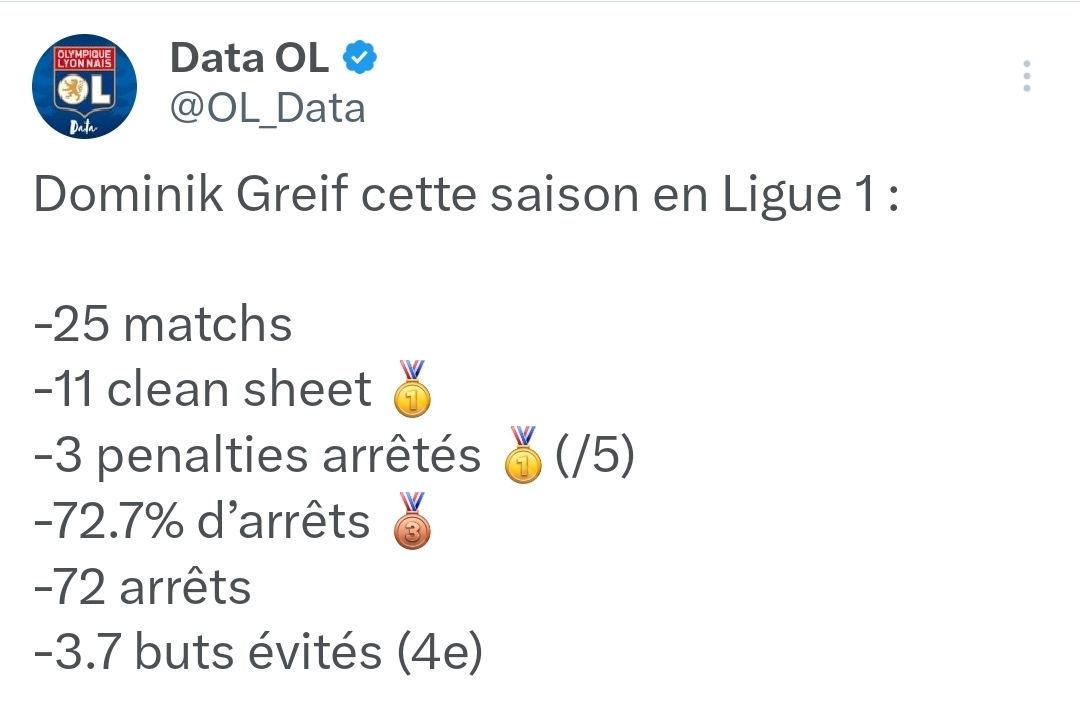1080x704 pixels.
Task: Click the (4e) ranking text
Action: pos(439,653)
